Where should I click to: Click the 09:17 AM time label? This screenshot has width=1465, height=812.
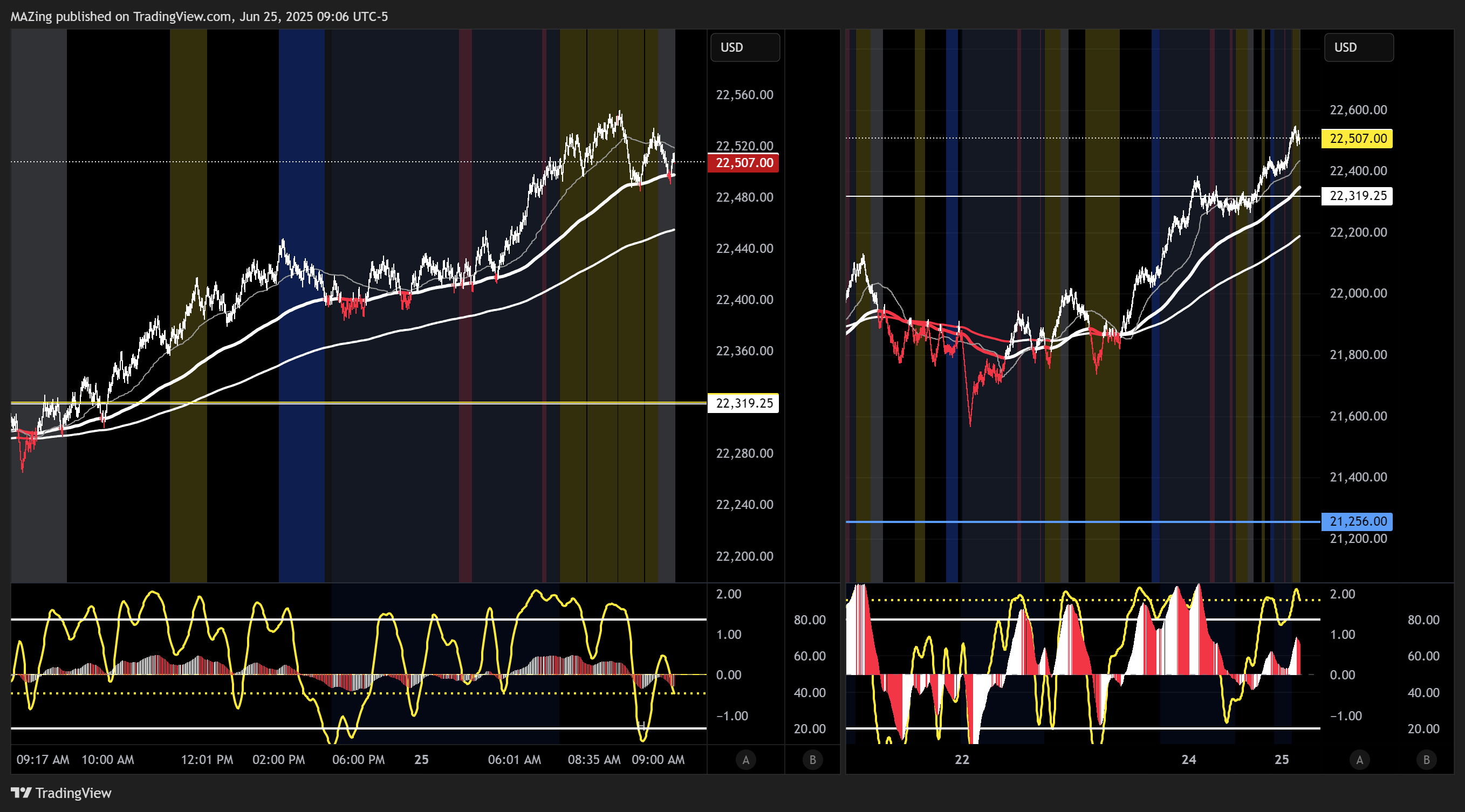click(x=43, y=760)
